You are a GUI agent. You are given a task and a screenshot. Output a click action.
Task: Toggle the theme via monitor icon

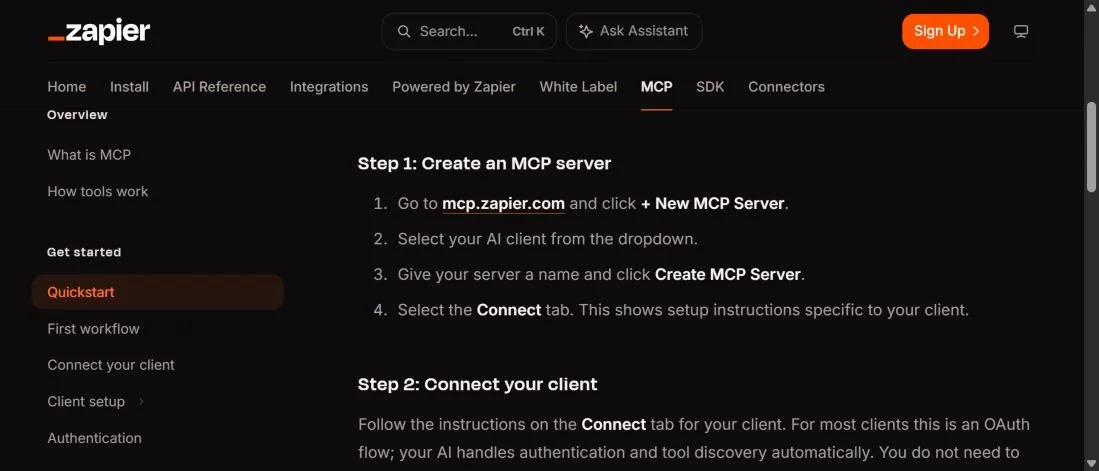pos(1021,32)
